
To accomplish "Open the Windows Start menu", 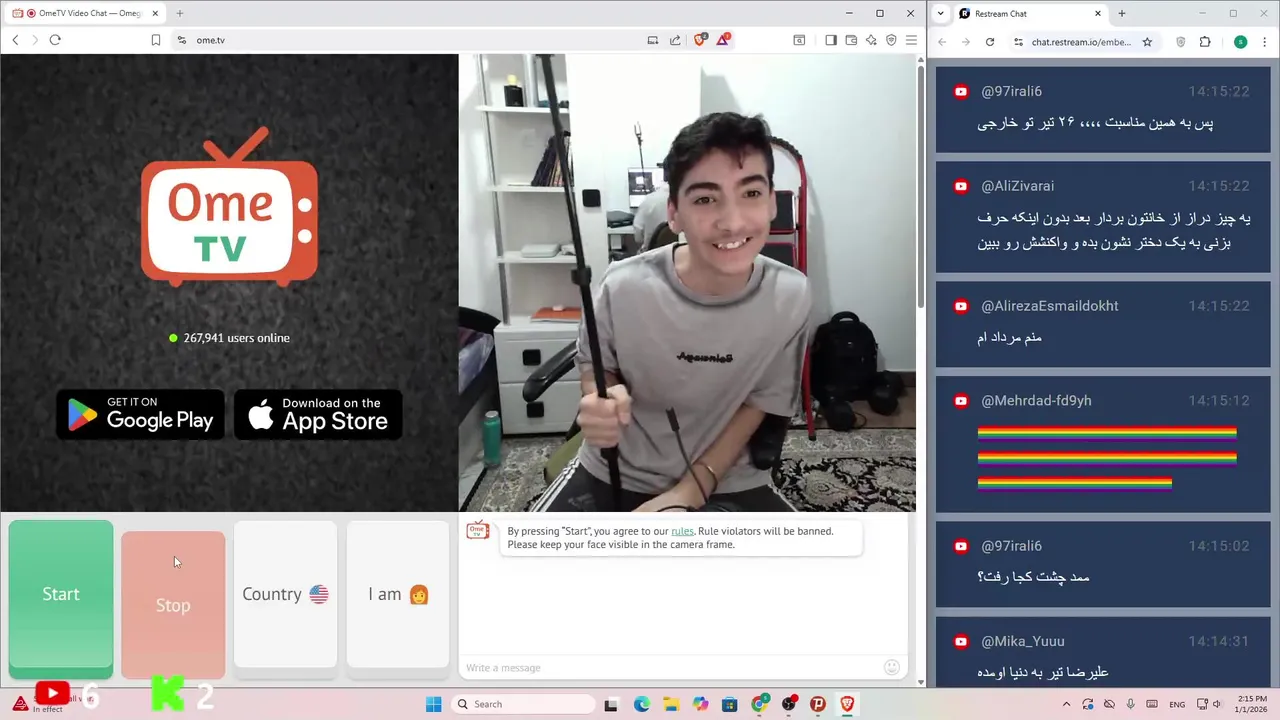I will [x=433, y=704].
